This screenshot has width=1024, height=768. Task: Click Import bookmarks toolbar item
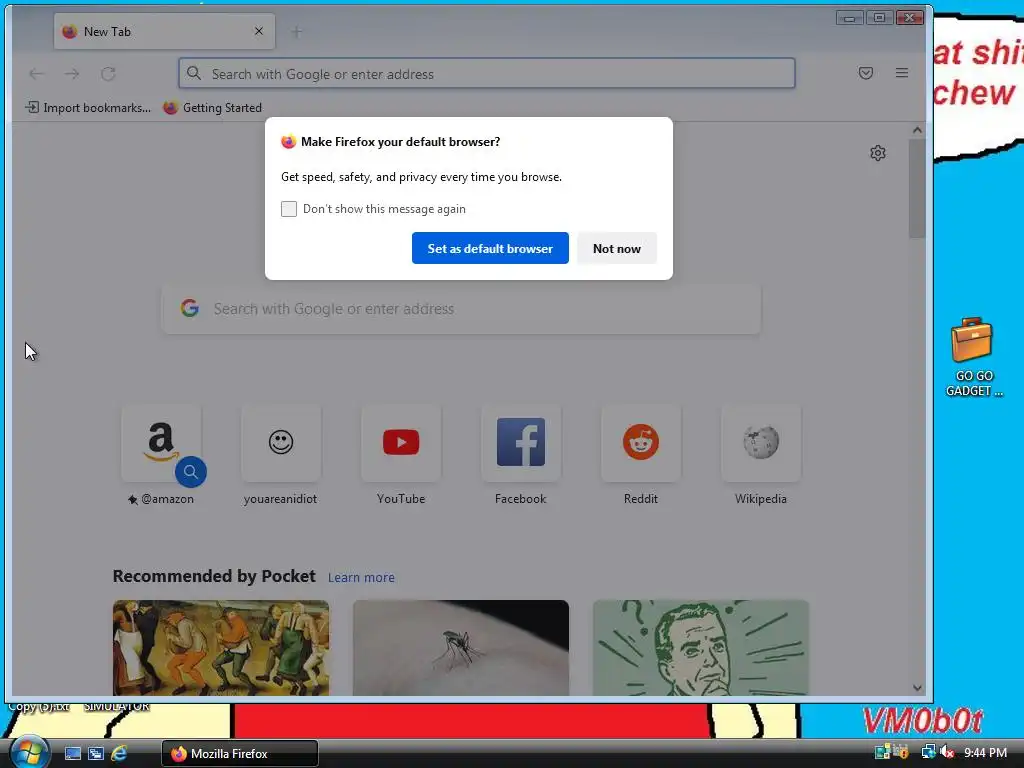(x=88, y=108)
